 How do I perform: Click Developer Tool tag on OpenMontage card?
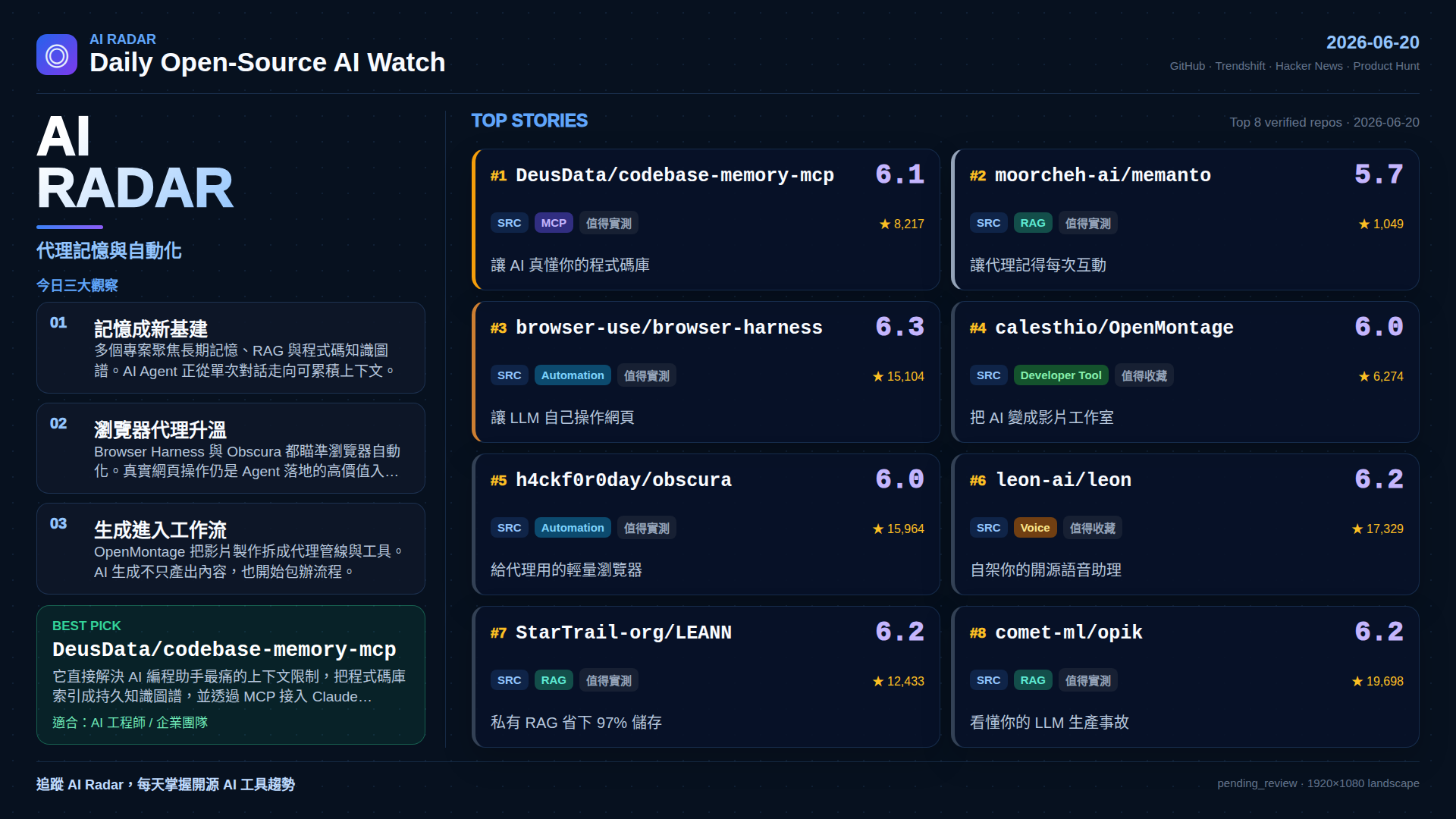(x=1061, y=375)
